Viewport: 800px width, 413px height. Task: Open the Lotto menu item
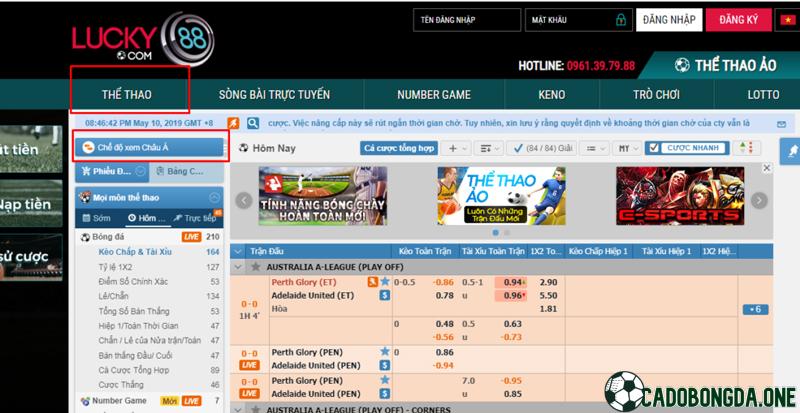[763, 94]
